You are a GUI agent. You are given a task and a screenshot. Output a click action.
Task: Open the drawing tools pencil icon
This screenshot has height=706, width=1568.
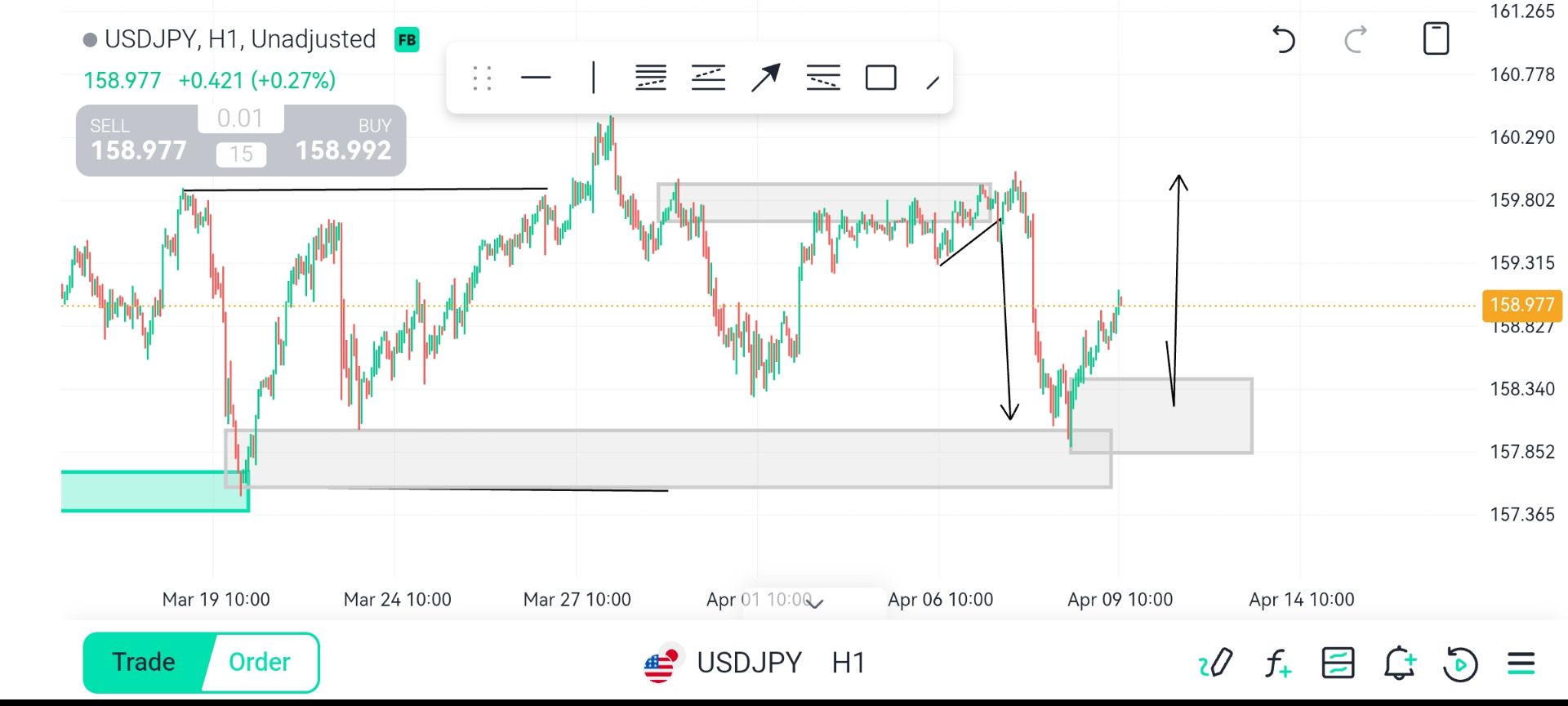click(1215, 663)
